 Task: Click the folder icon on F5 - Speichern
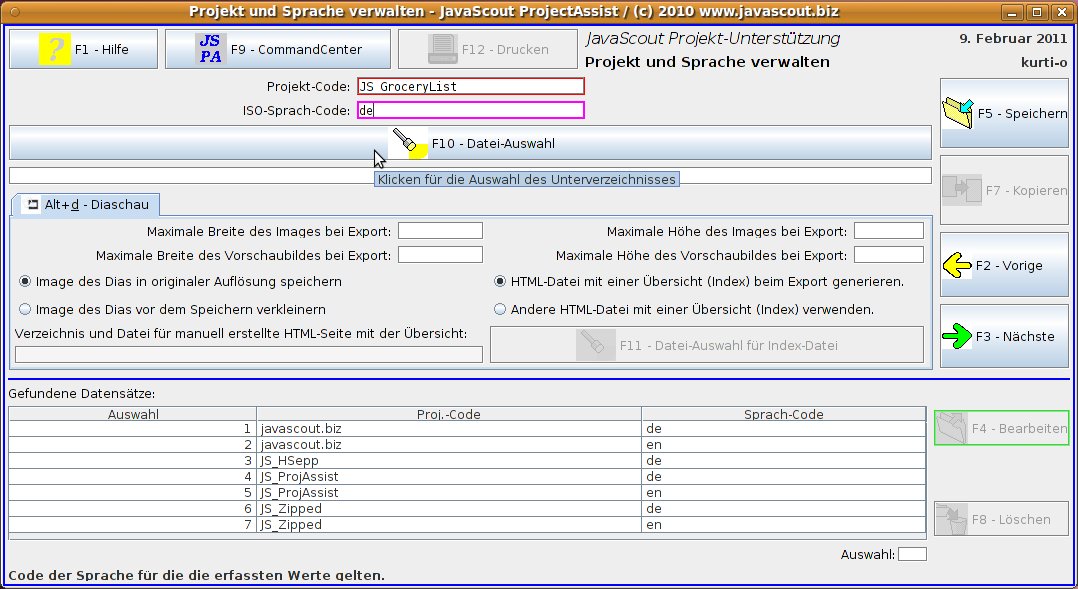[x=958, y=113]
